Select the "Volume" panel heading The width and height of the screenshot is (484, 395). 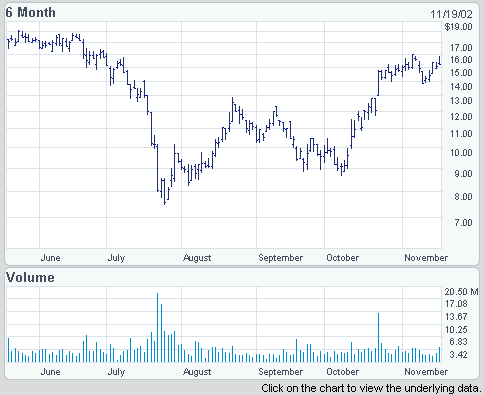coord(30,277)
